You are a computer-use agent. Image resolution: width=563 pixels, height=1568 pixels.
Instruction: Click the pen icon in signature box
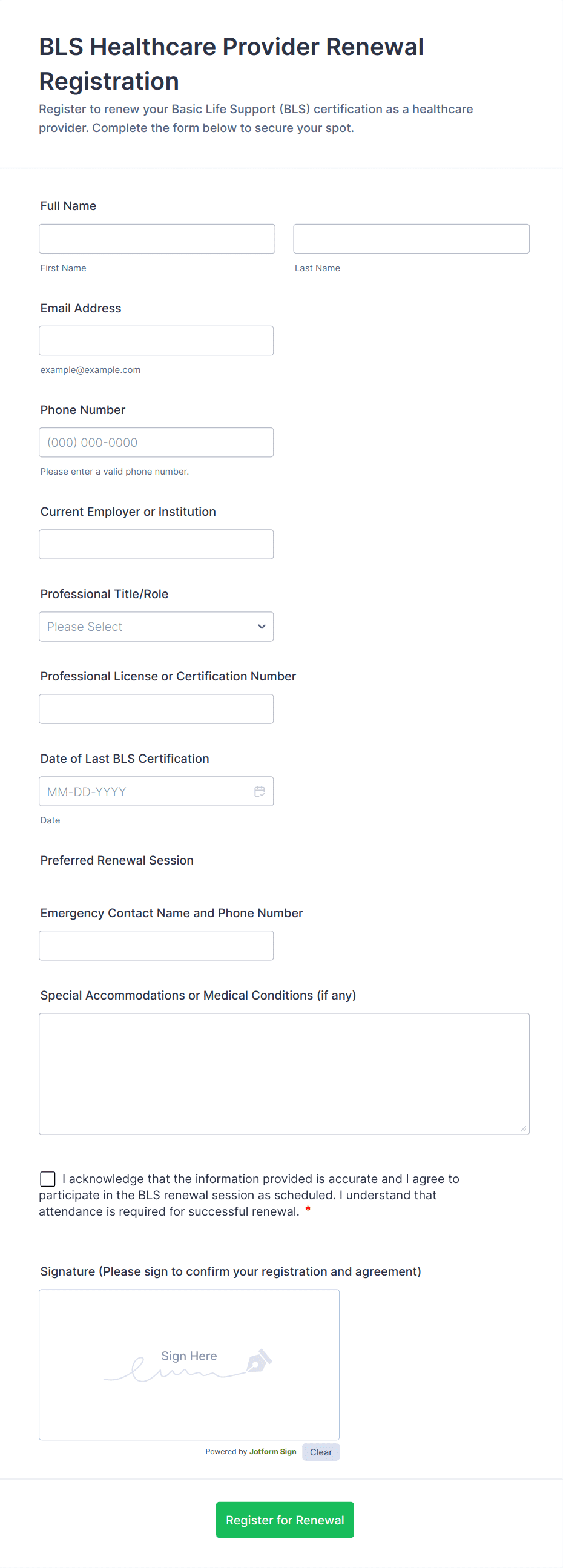click(x=259, y=1360)
